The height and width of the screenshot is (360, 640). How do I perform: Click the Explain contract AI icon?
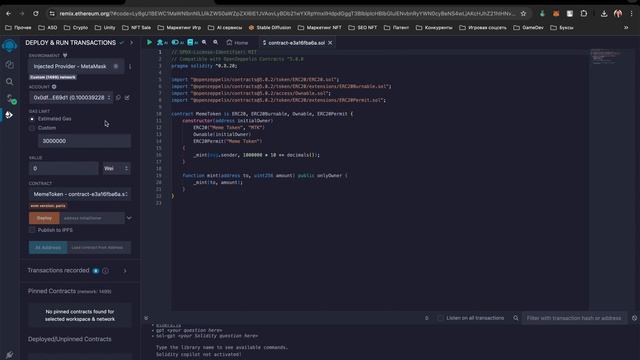162,42
